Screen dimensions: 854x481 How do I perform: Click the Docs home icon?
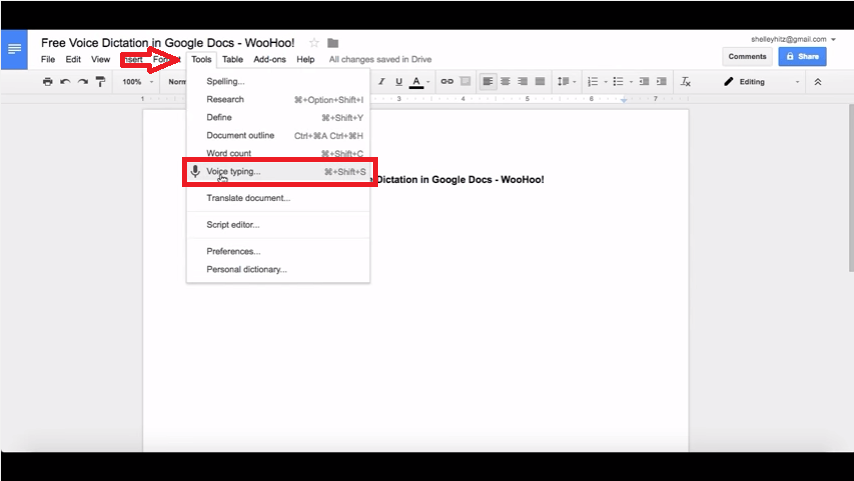14,49
